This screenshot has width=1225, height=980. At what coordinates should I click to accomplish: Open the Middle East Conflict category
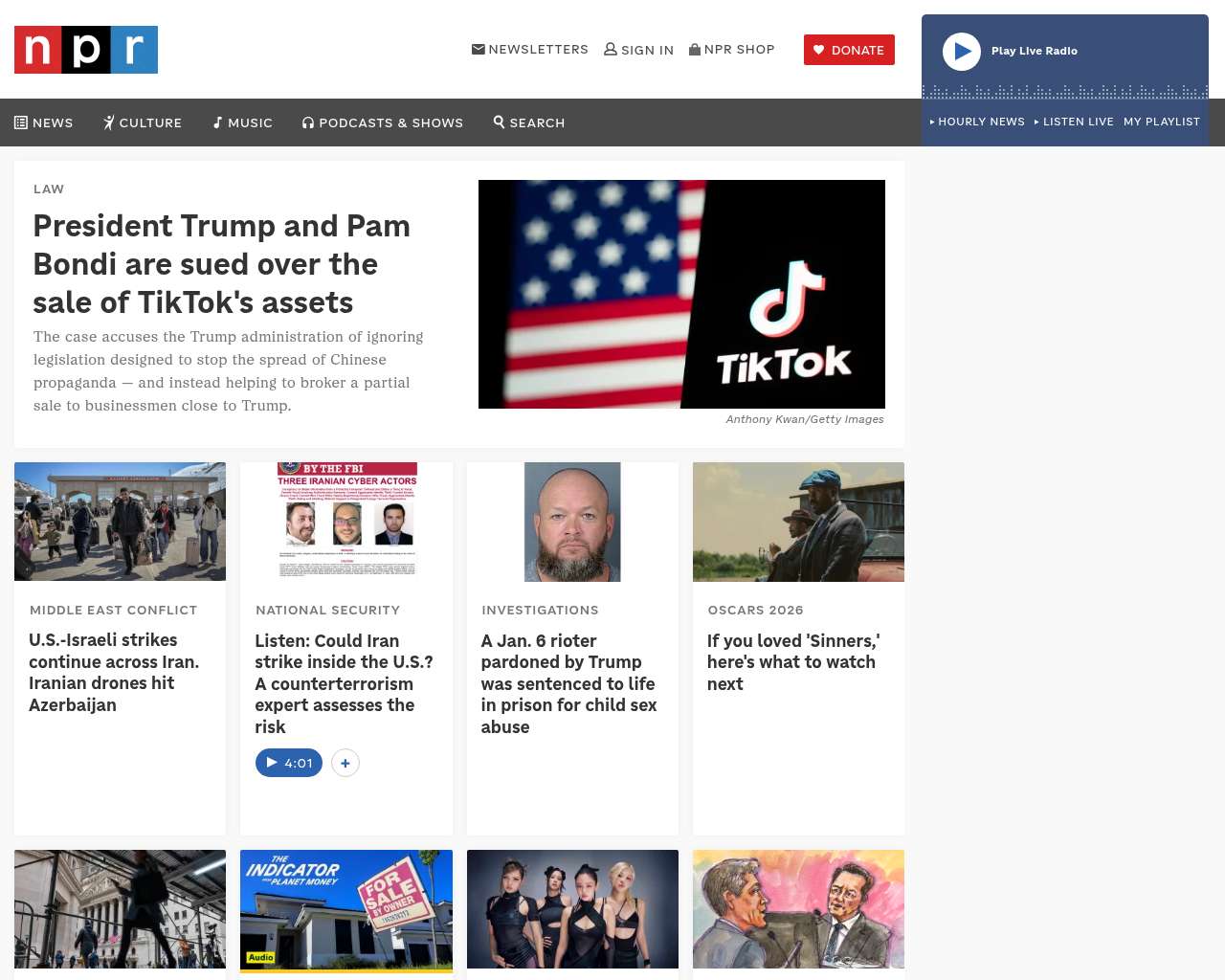(114, 610)
